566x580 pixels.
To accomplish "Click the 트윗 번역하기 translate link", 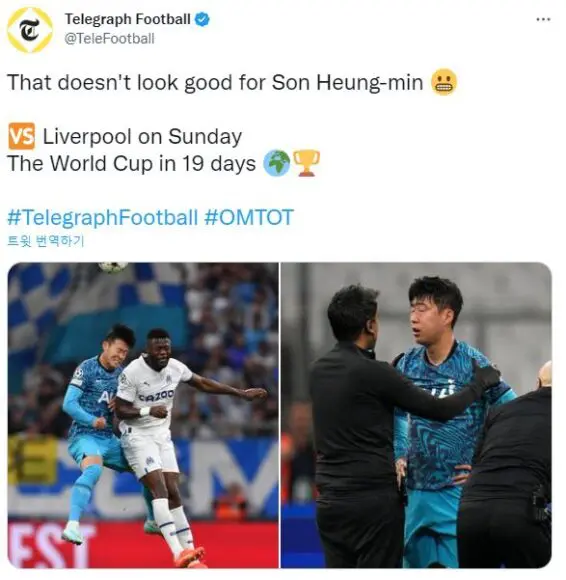I will 46,241.
